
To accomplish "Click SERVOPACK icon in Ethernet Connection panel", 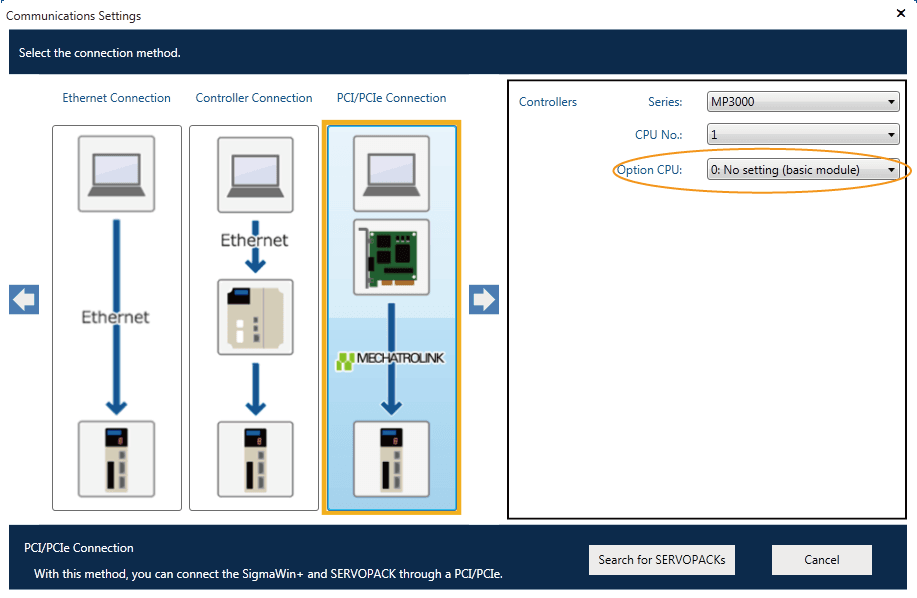I will click(x=116, y=459).
